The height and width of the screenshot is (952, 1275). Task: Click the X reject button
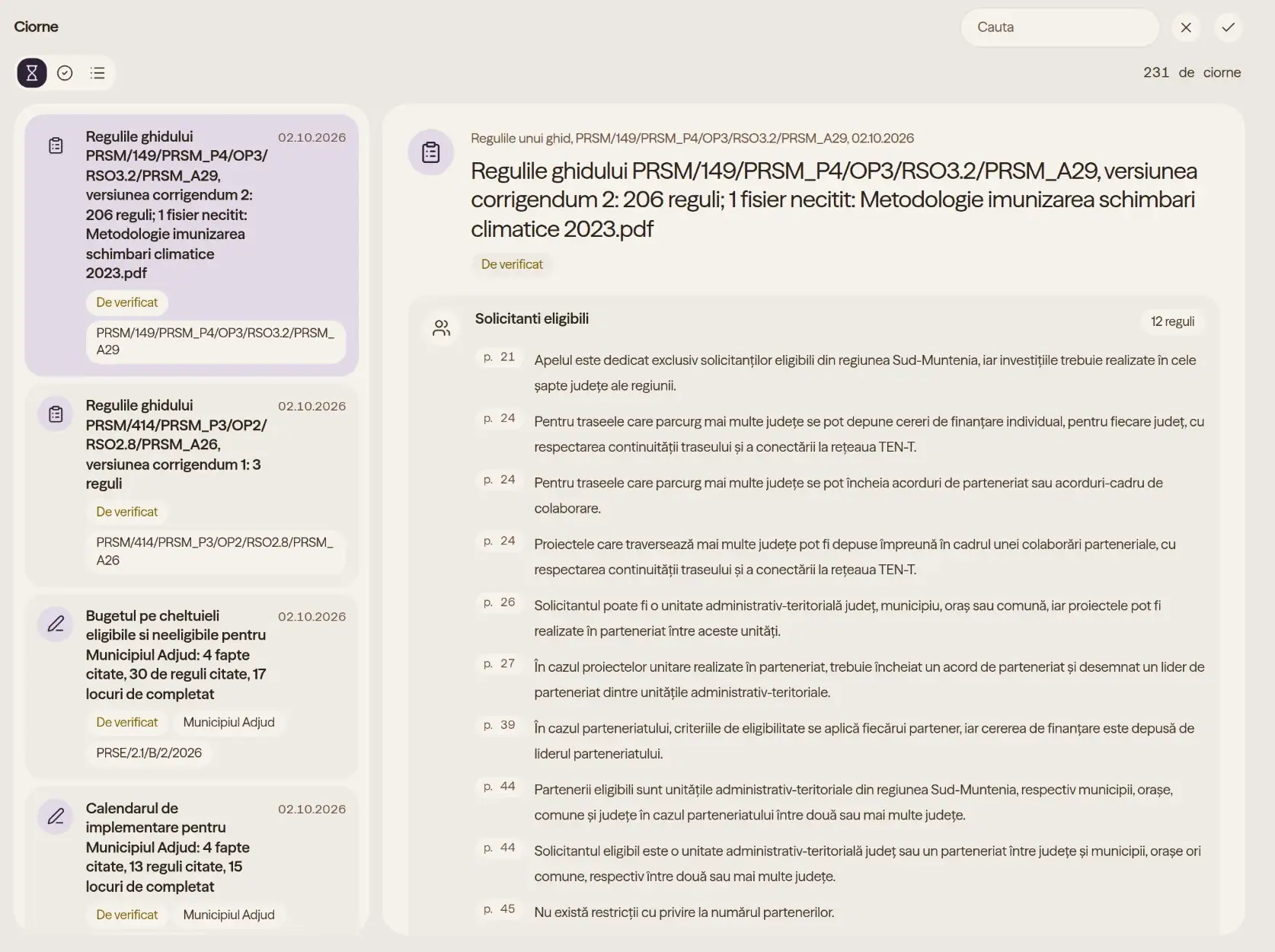pyautogui.click(x=1186, y=27)
